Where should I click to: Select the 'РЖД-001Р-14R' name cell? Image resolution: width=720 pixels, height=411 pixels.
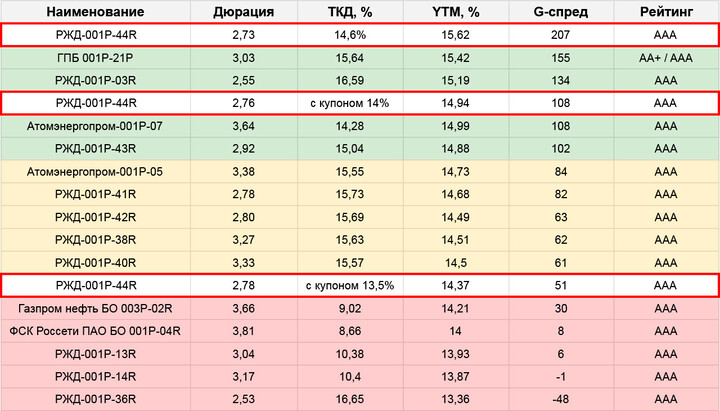[96, 377]
